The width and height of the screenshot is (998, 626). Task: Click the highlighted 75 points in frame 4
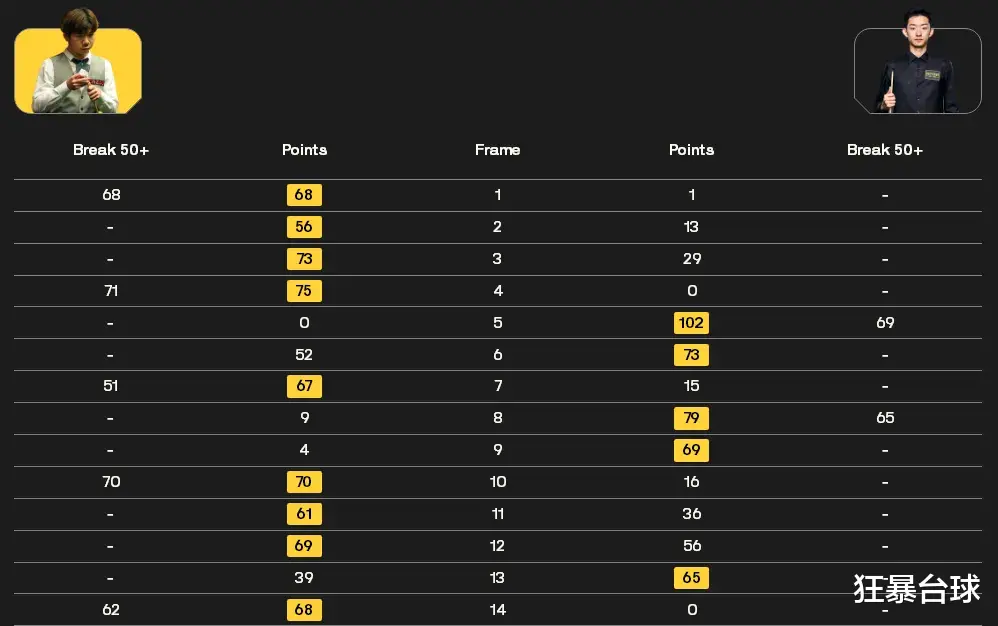coord(304,291)
